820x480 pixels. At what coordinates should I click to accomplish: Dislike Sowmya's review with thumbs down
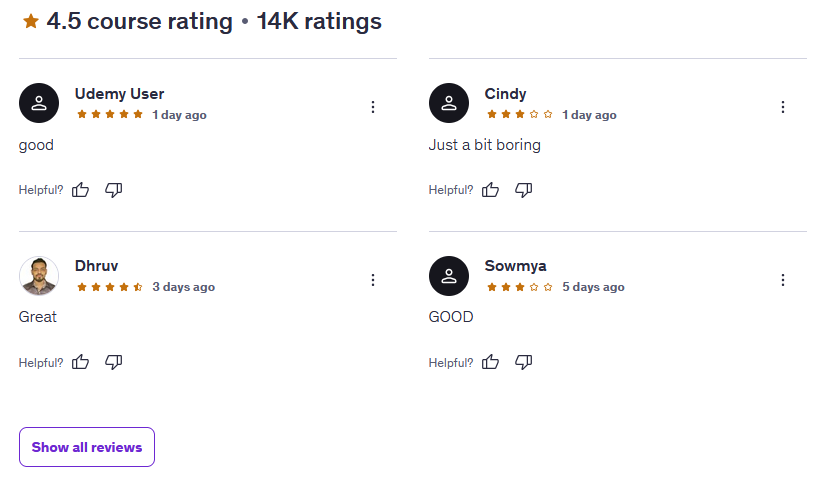click(524, 362)
